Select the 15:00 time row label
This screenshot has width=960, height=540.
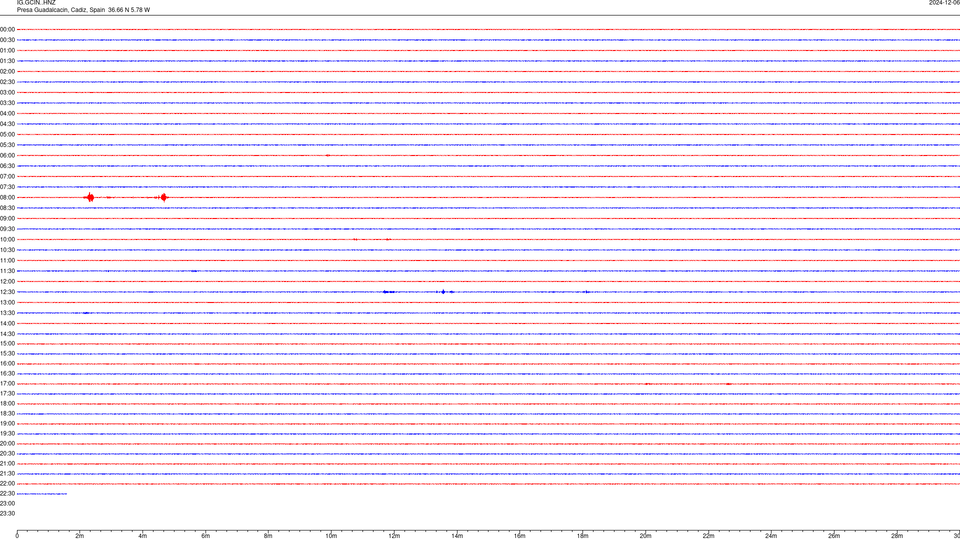click(7, 344)
